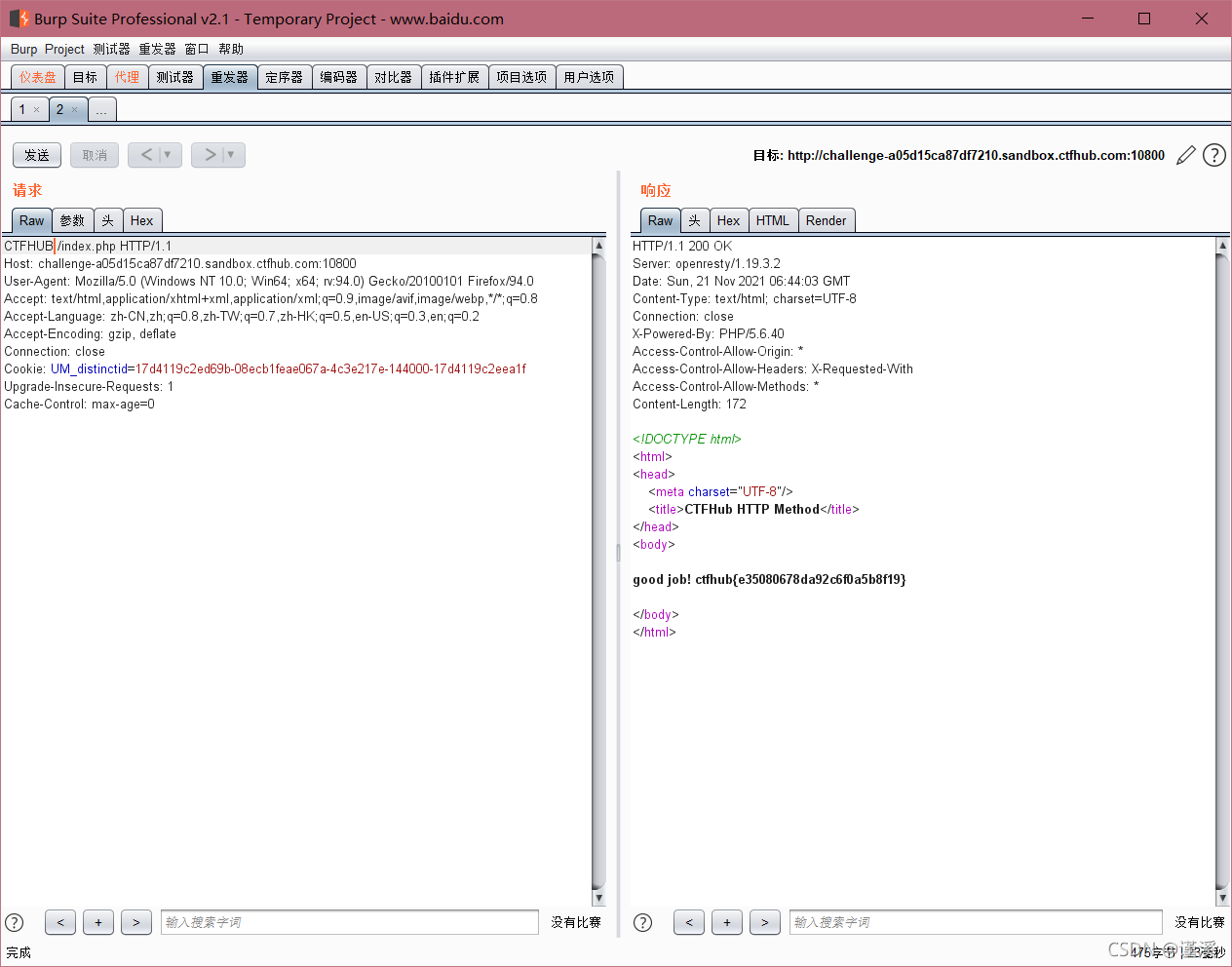Switch to the 仪表盘 tab
Viewport: 1232px width, 967px height.
pyautogui.click(x=38, y=77)
